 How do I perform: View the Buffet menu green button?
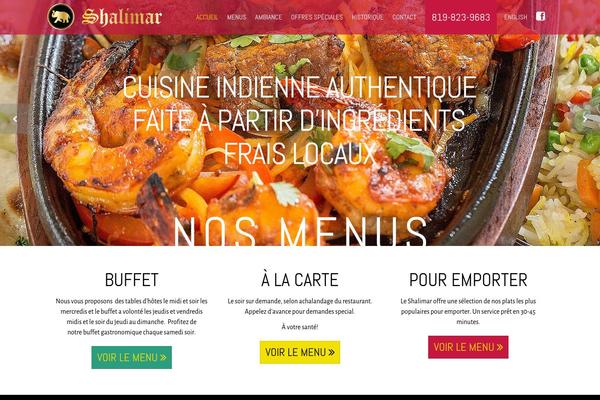coord(132,358)
